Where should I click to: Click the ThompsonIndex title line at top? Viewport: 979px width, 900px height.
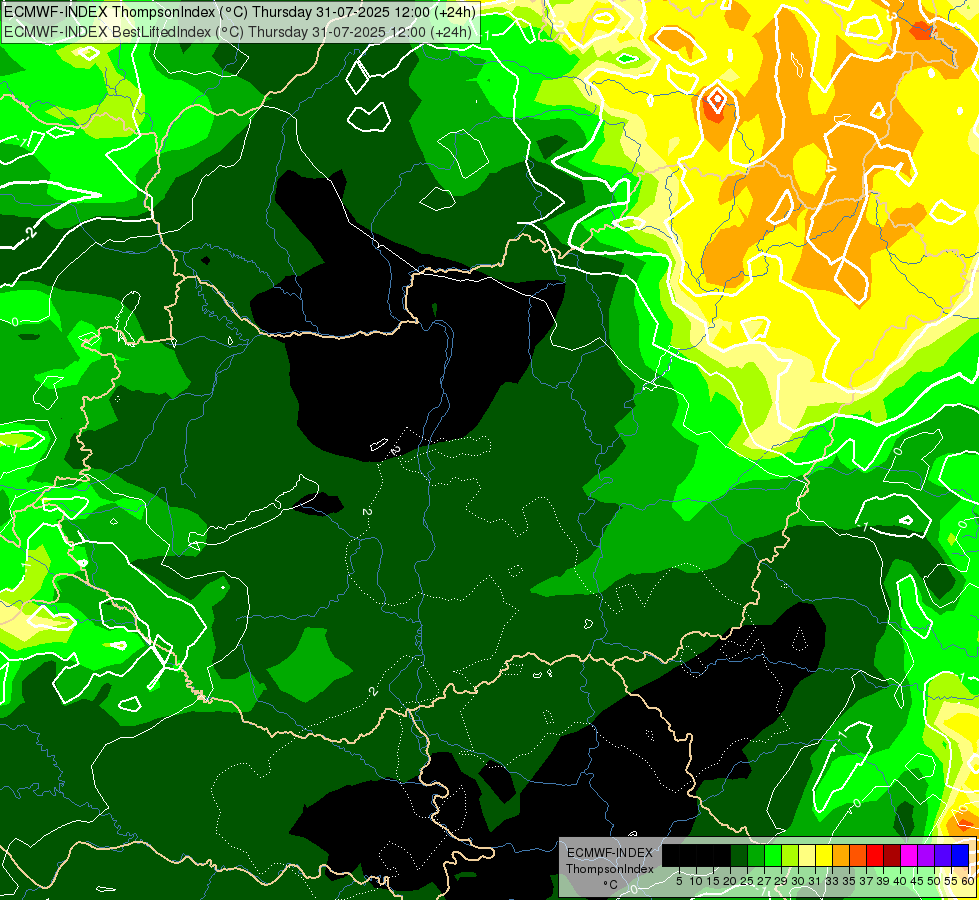coord(240,11)
